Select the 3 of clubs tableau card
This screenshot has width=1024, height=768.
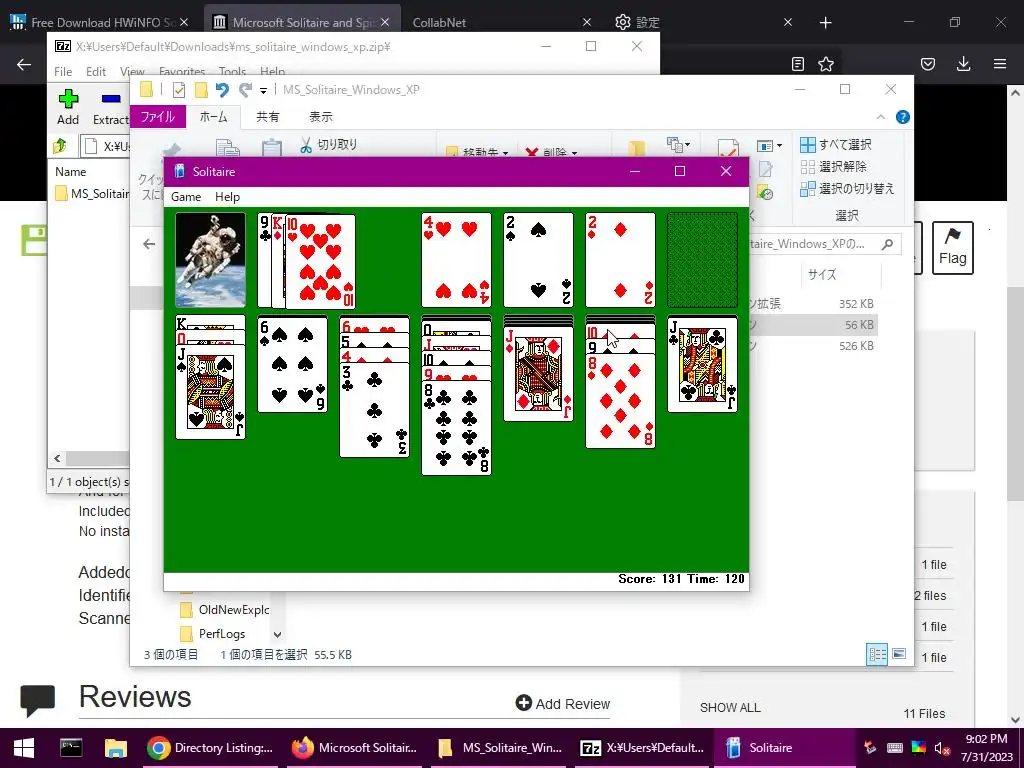[374, 409]
